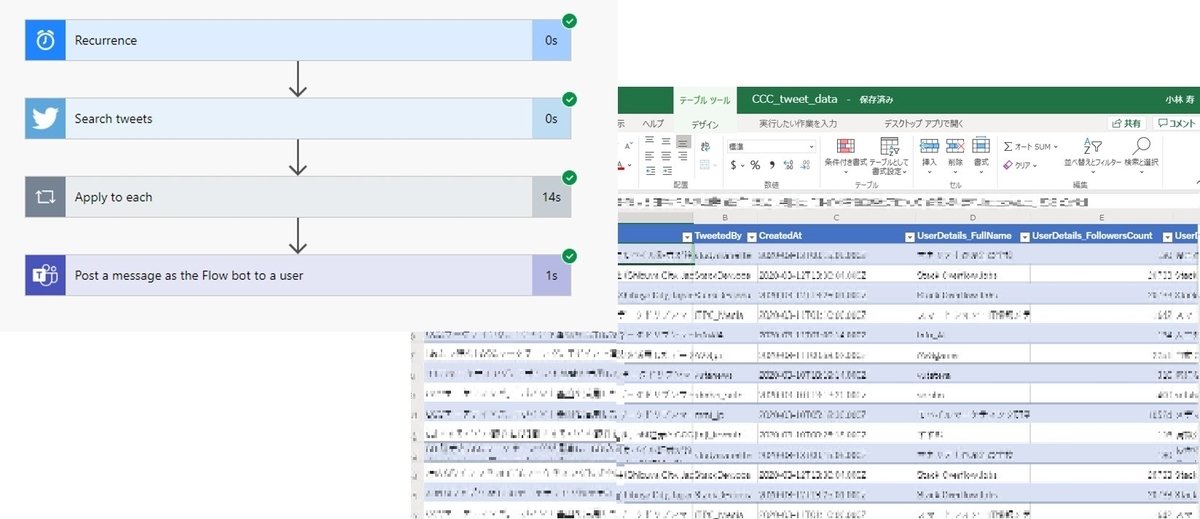Toggle the middle vertical align button
The image size is (1200, 519).
[666, 140]
